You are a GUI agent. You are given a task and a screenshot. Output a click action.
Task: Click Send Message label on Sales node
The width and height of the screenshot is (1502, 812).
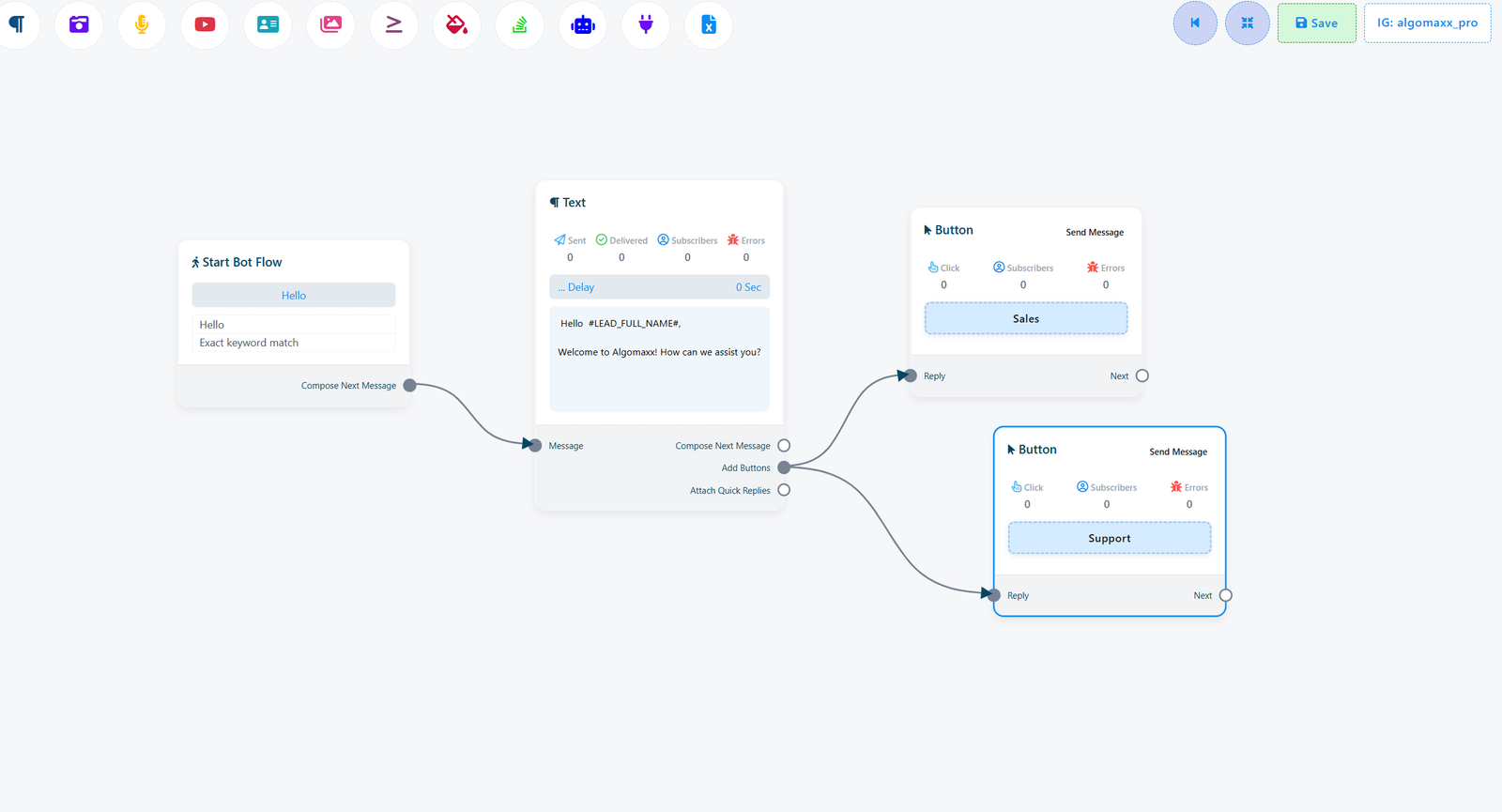tap(1095, 232)
